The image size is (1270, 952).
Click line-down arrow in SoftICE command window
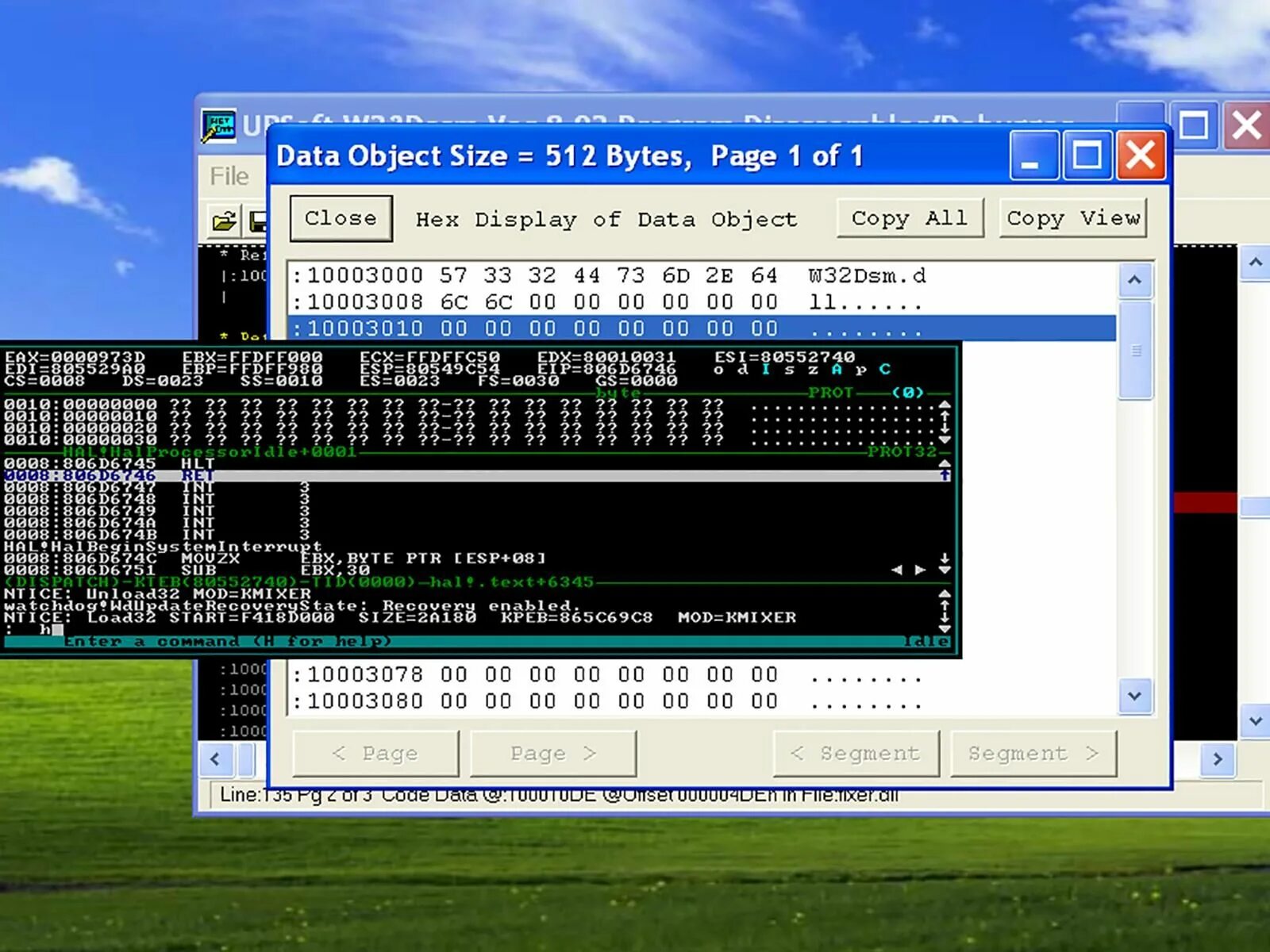click(x=945, y=617)
